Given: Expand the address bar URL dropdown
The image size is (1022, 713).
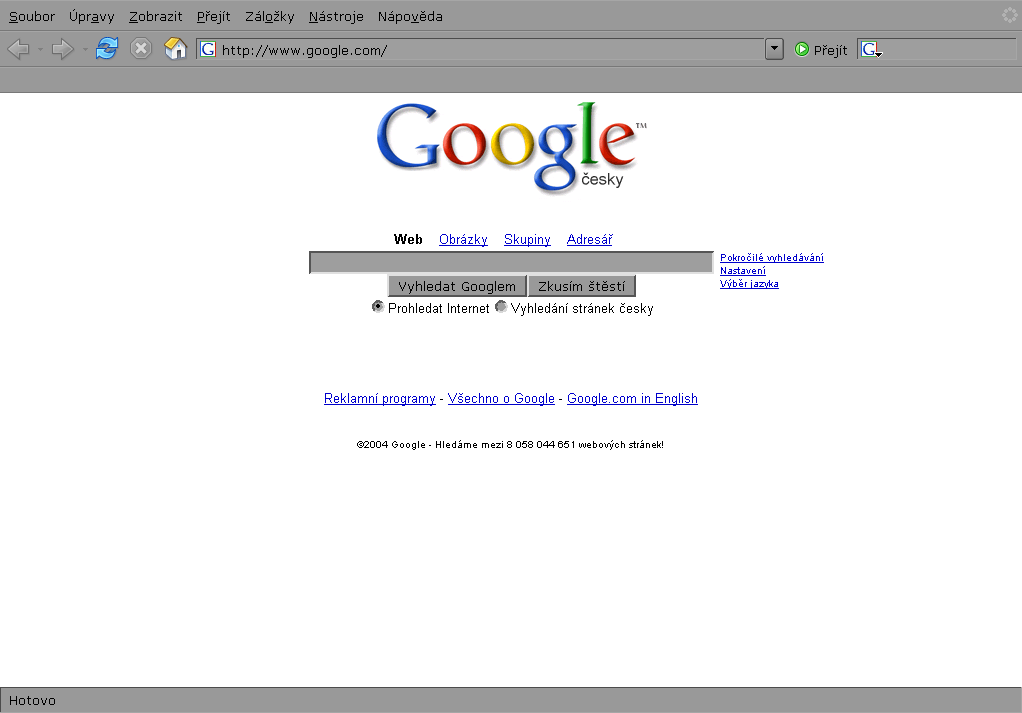Looking at the screenshot, I should (774, 49).
